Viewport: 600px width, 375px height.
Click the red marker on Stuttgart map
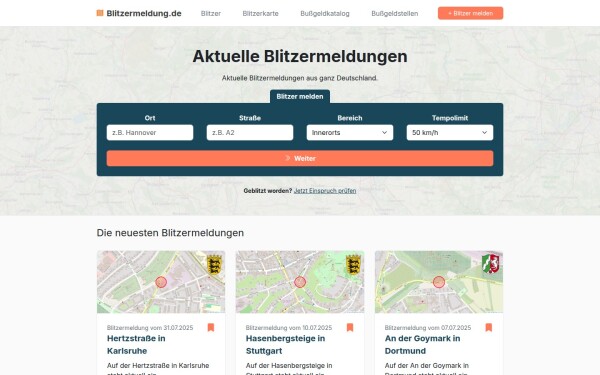point(300,282)
